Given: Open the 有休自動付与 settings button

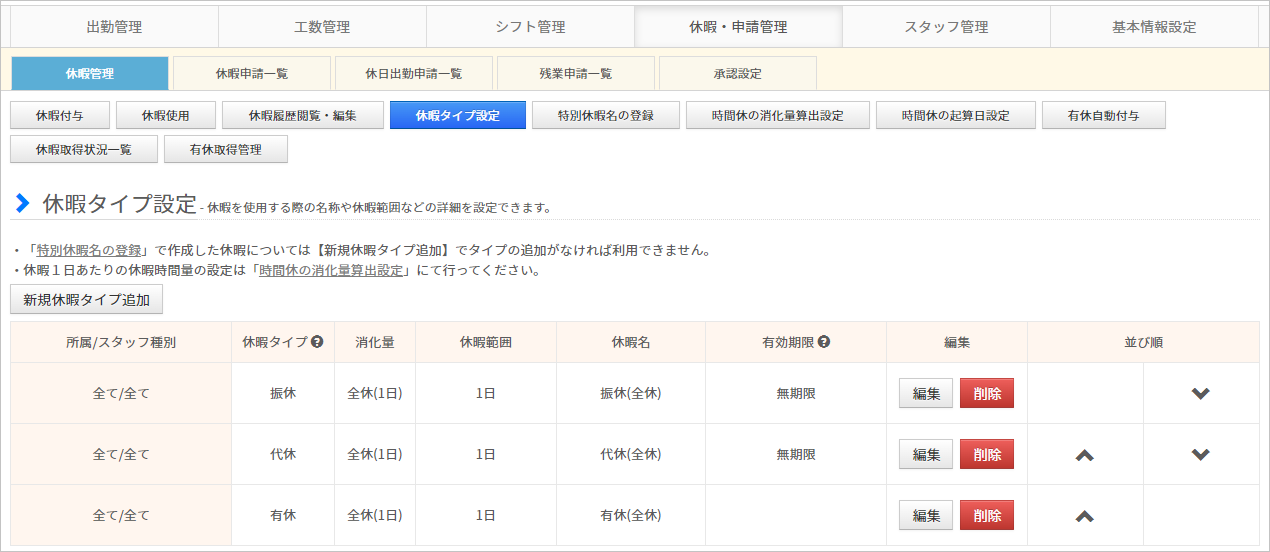Looking at the screenshot, I should 1103,116.
